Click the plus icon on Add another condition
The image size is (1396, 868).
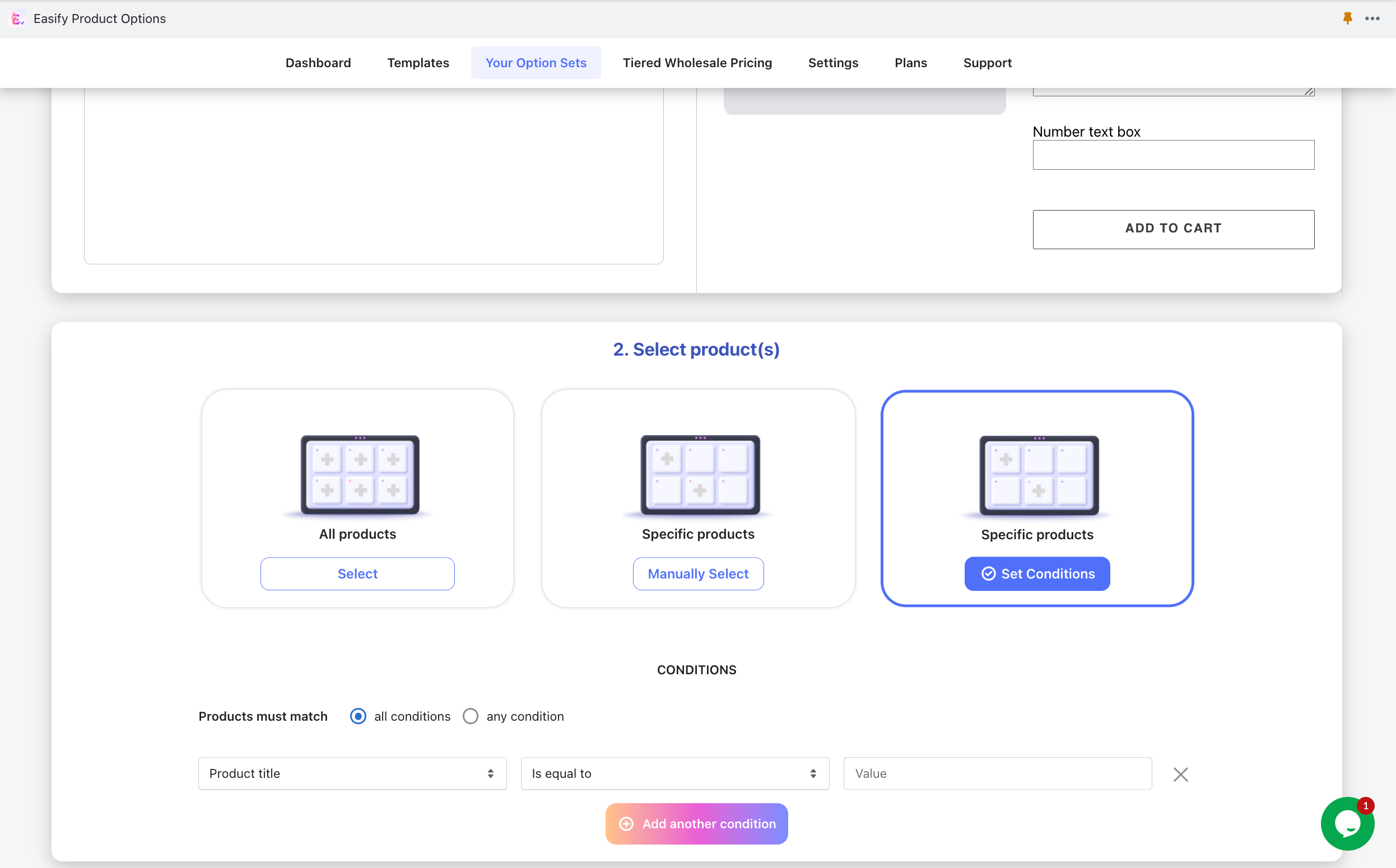(x=626, y=824)
